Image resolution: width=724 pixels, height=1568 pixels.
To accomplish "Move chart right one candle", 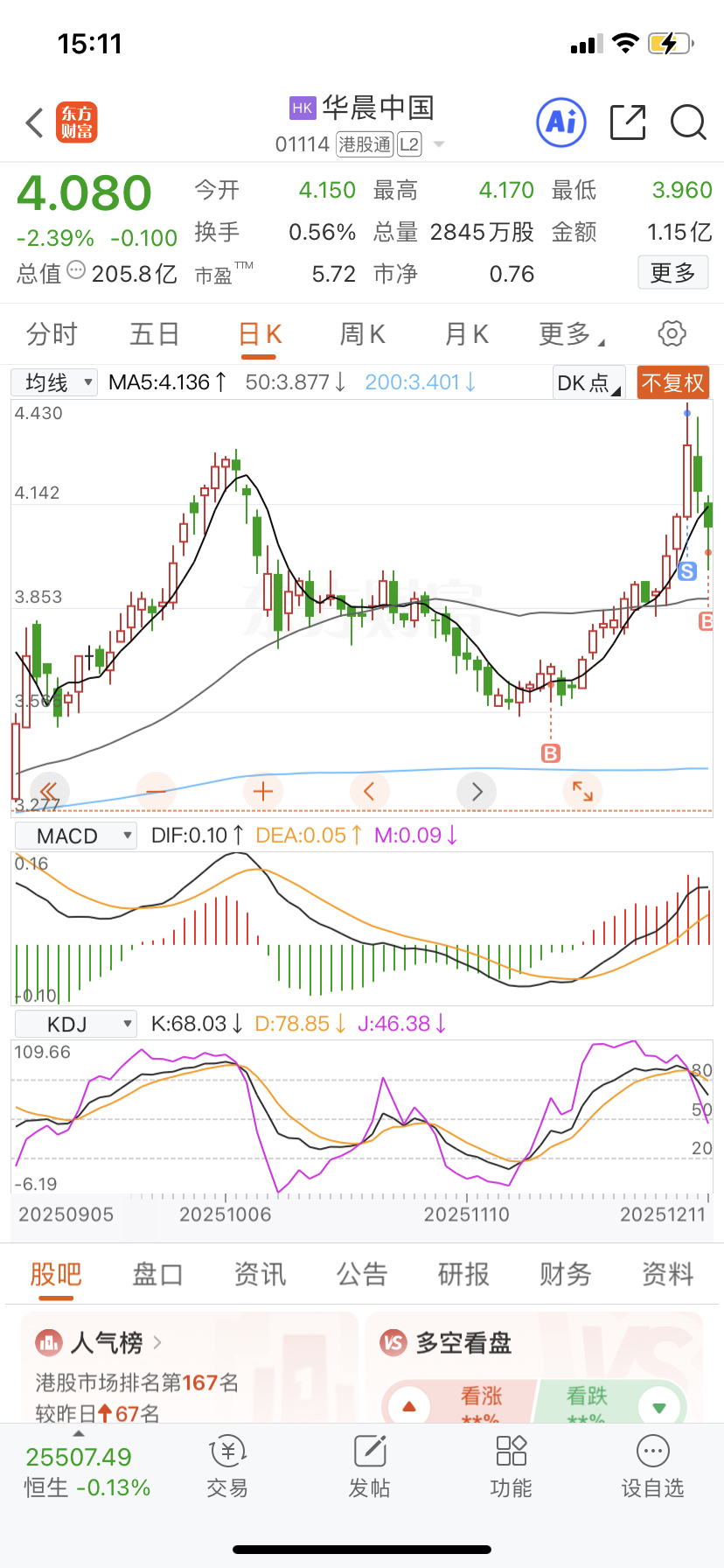I will point(477,792).
